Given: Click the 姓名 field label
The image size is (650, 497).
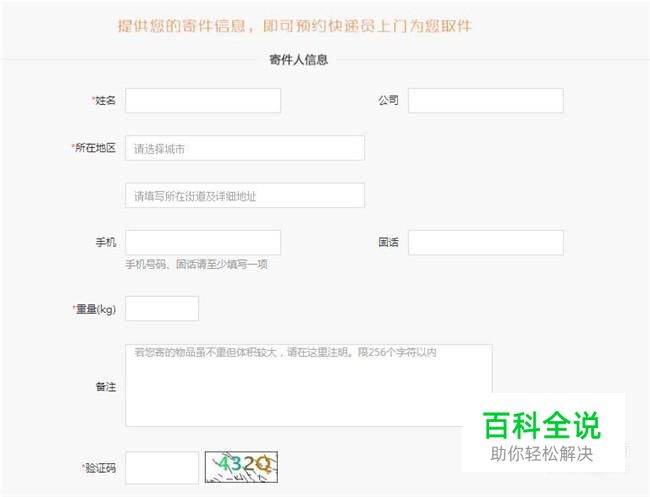Looking at the screenshot, I should pos(104,100).
